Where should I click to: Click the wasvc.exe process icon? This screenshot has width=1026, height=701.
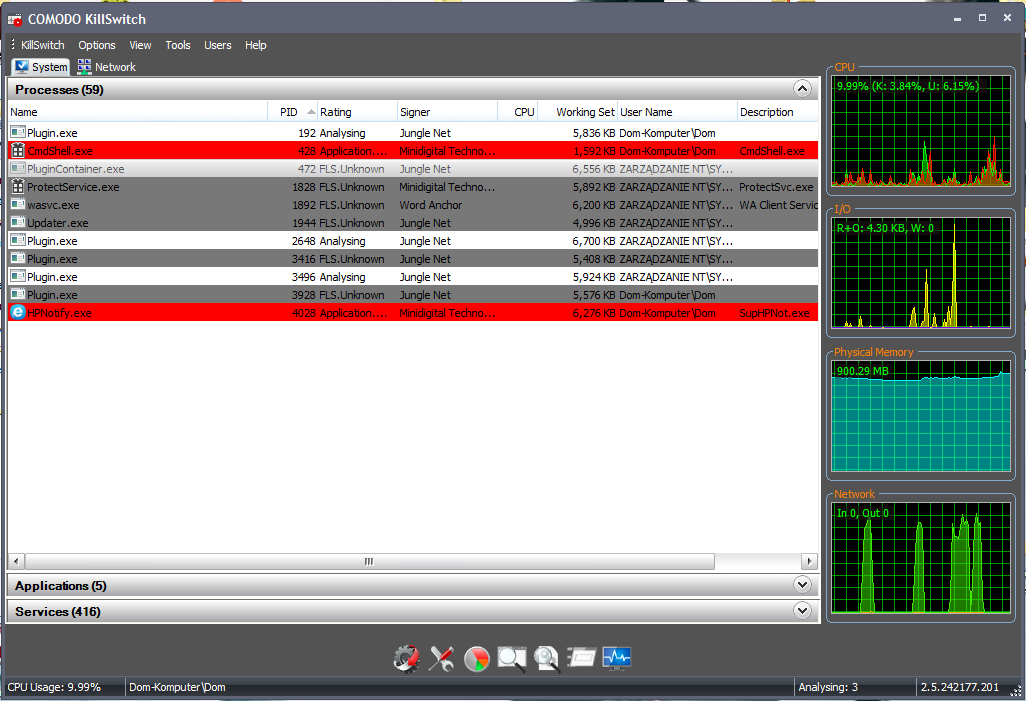point(18,204)
